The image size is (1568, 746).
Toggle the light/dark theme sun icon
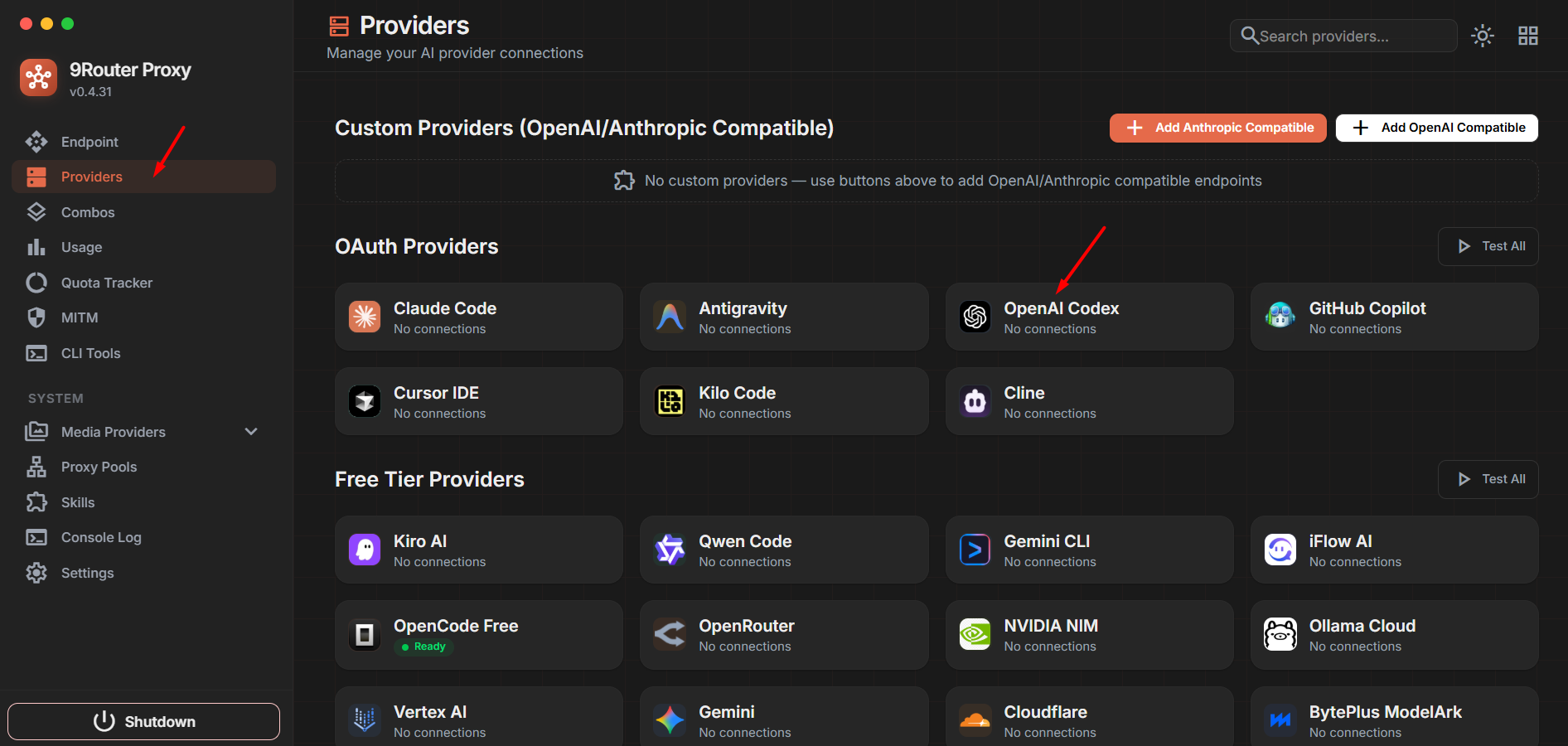(x=1483, y=36)
